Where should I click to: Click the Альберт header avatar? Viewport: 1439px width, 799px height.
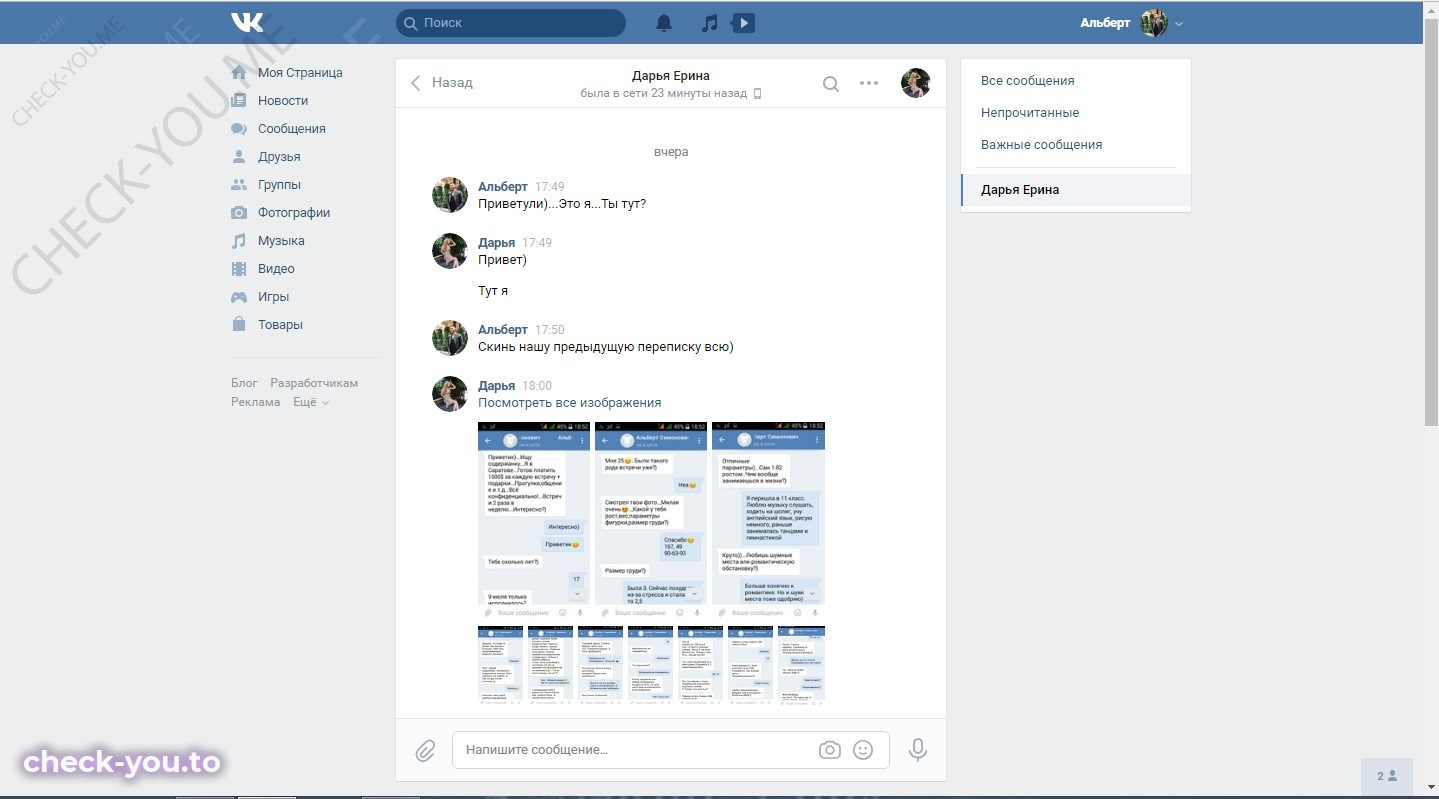1154,23
